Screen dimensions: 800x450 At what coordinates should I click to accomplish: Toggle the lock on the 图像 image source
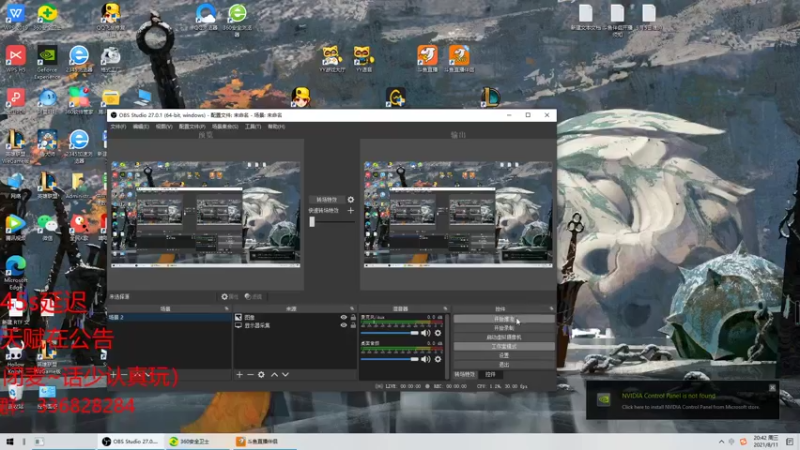coord(353,317)
